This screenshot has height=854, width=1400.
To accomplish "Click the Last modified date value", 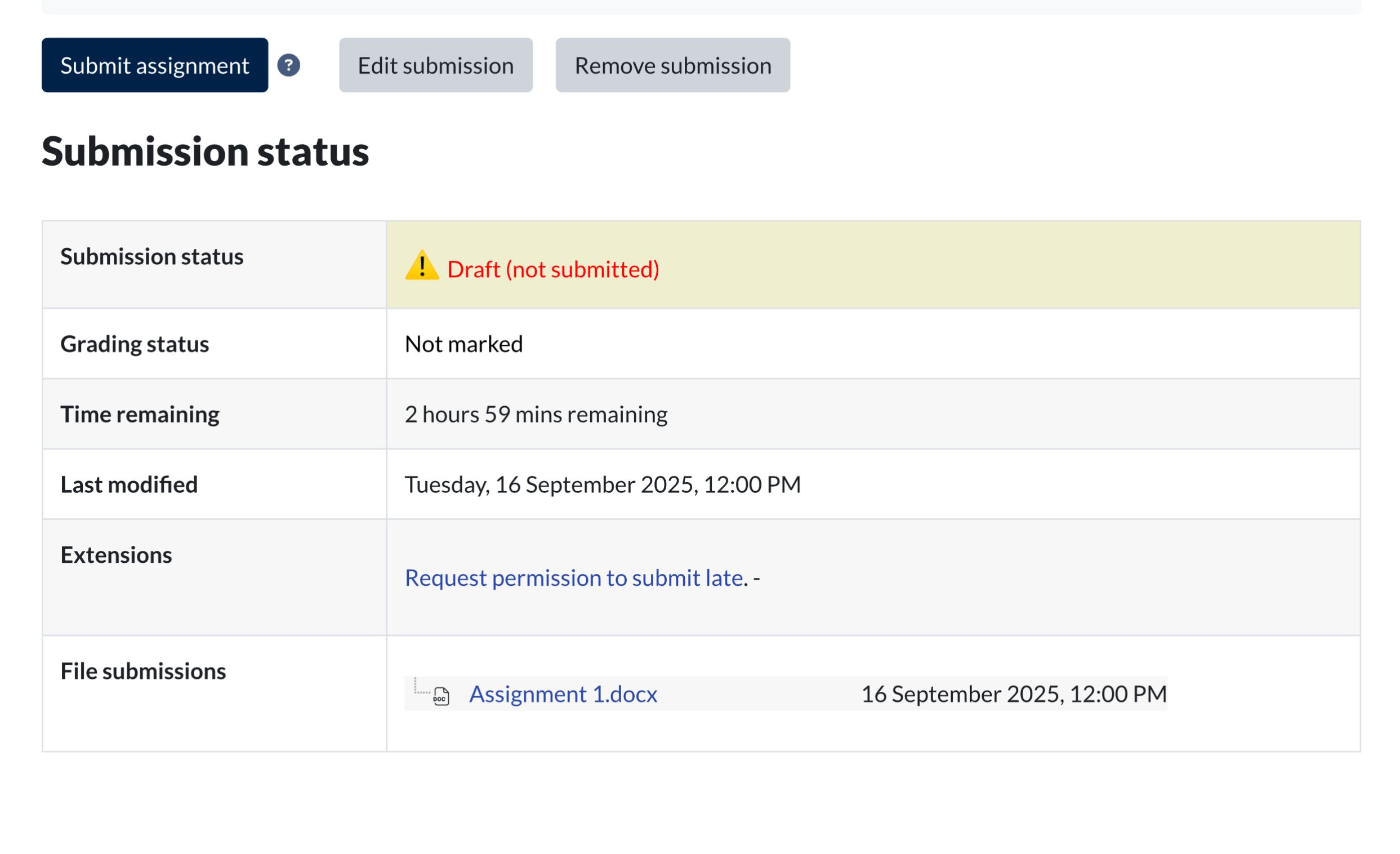I will [602, 484].
